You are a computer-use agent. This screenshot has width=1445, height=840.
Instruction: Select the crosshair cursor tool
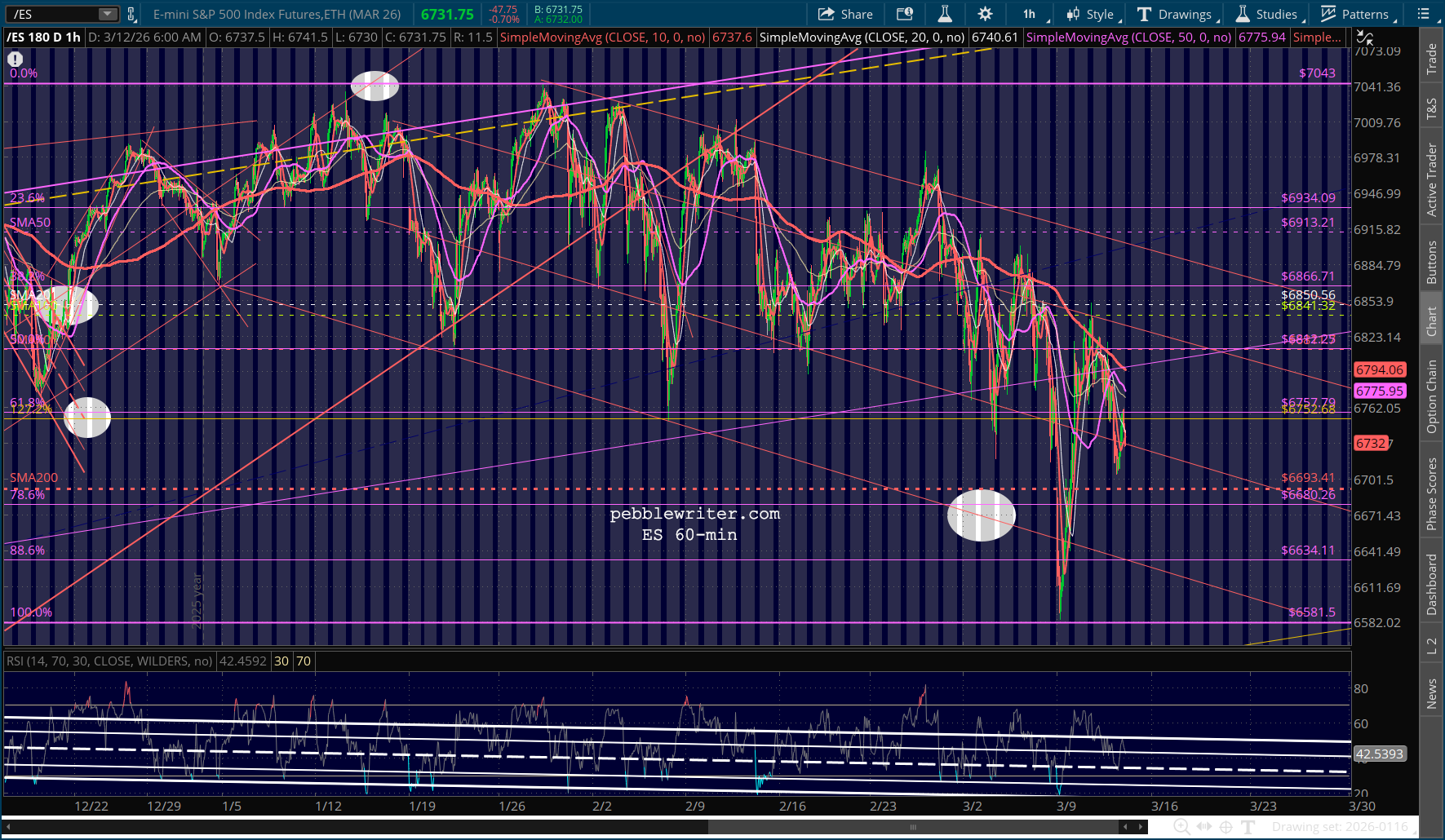pyautogui.click(x=1226, y=827)
